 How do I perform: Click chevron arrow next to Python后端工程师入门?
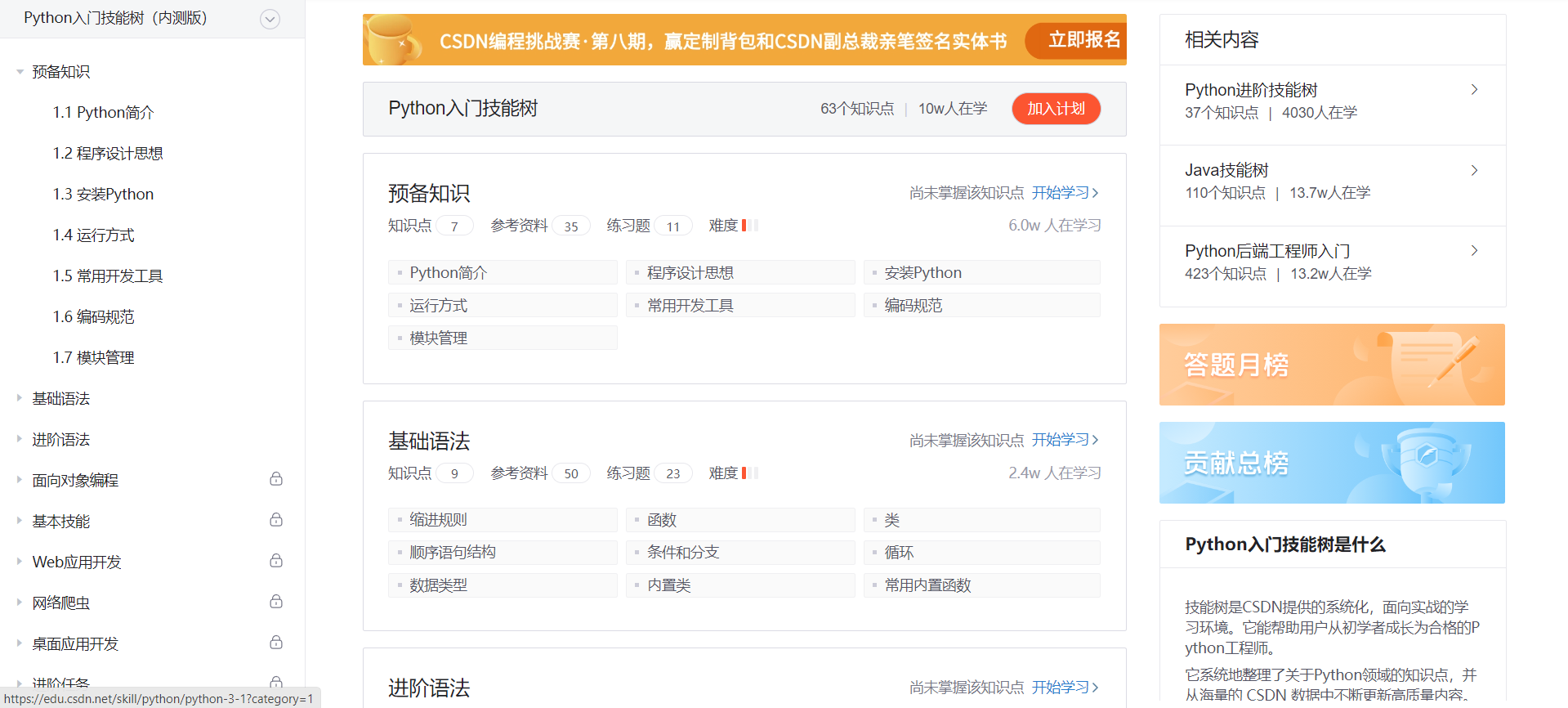[1474, 251]
